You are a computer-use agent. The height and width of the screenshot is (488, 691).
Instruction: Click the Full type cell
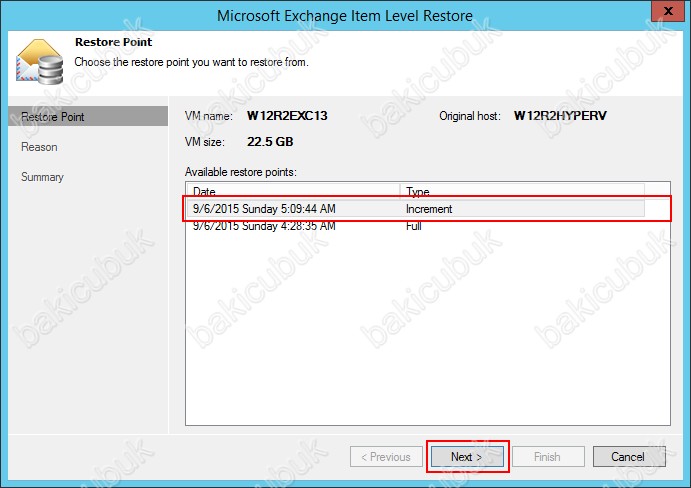[x=413, y=226]
